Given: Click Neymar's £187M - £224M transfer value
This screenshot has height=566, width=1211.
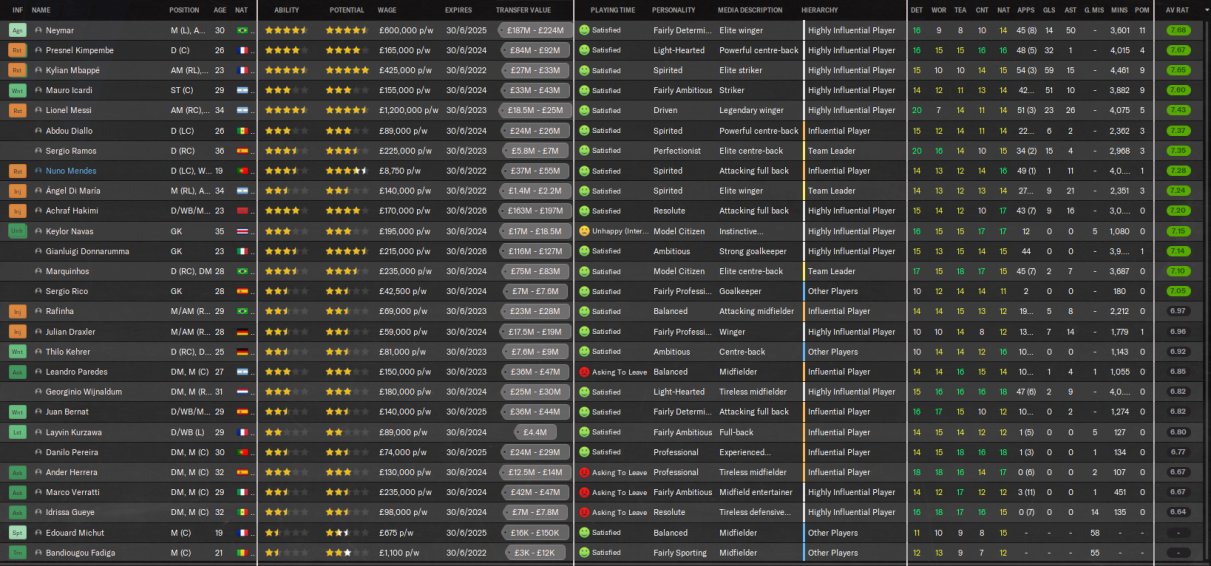Looking at the screenshot, I should coord(535,31).
